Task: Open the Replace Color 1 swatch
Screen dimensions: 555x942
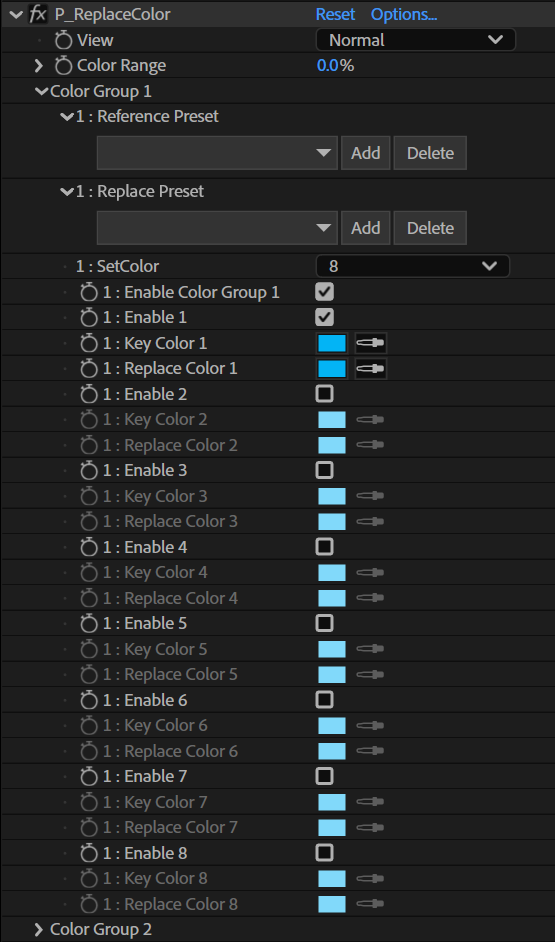Action: point(332,368)
